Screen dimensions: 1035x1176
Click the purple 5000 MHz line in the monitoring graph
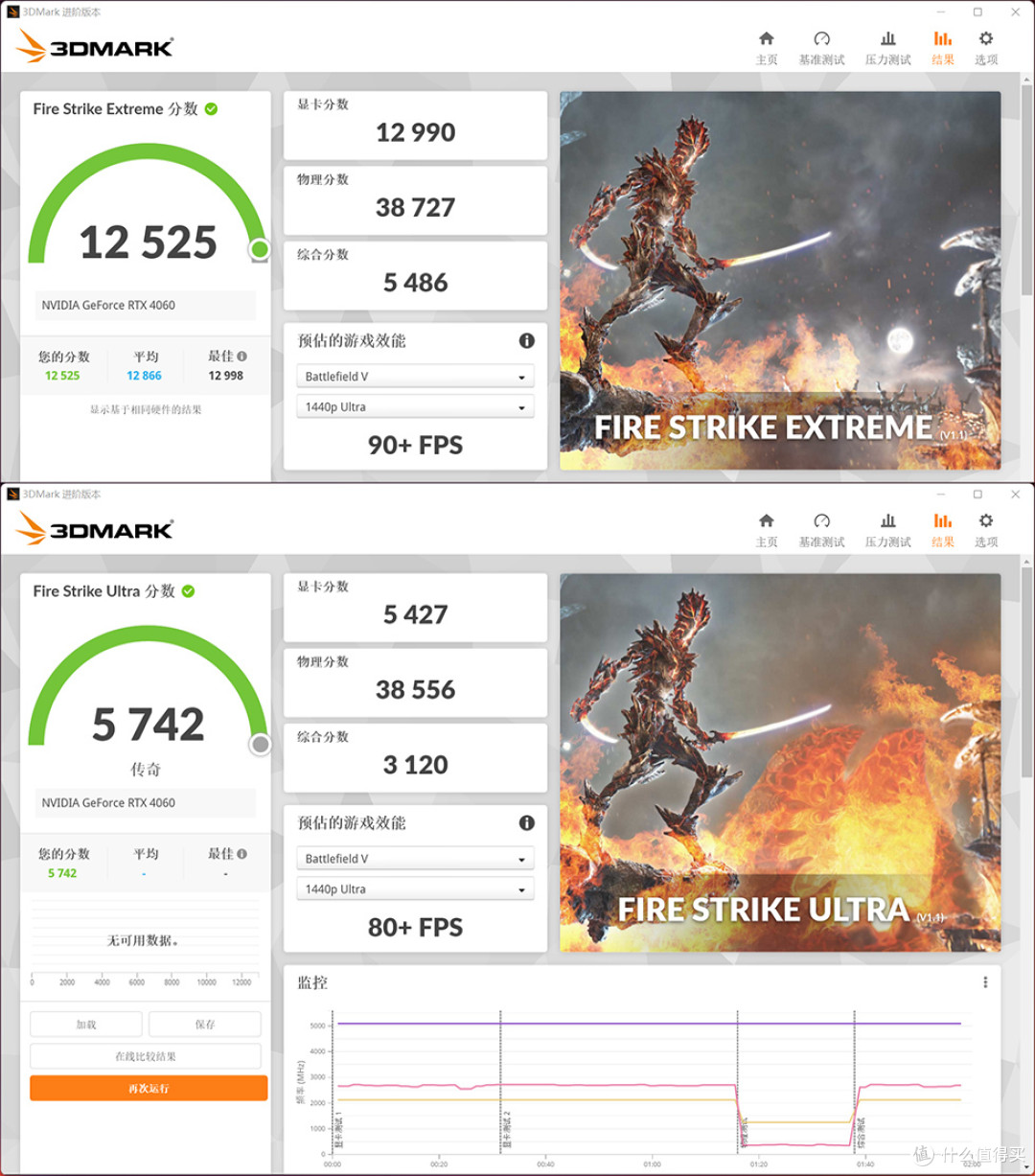click(647, 1024)
